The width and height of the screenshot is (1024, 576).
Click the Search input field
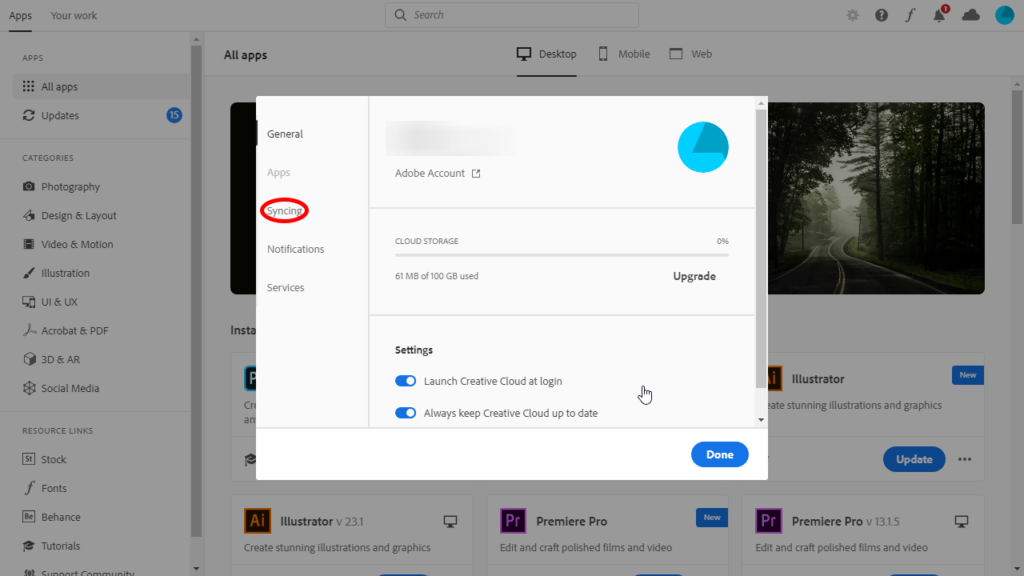[x=512, y=15]
